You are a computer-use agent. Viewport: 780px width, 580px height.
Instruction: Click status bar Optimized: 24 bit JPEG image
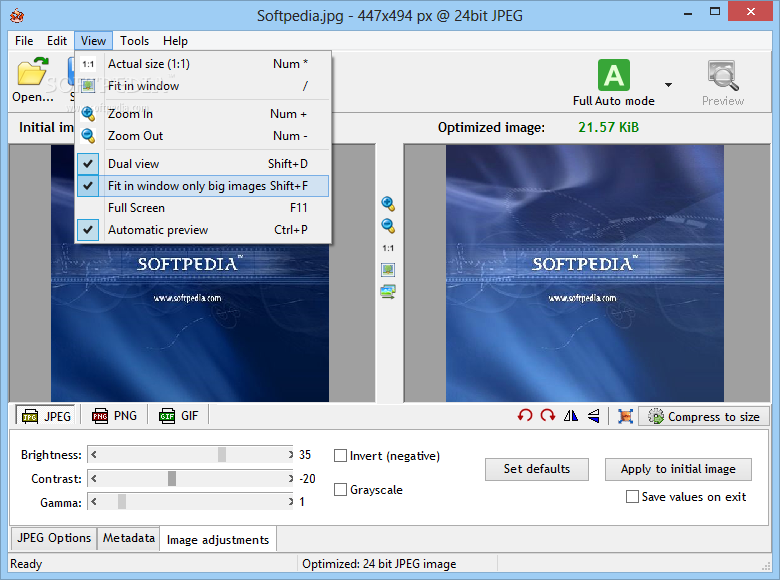pos(379,564)
